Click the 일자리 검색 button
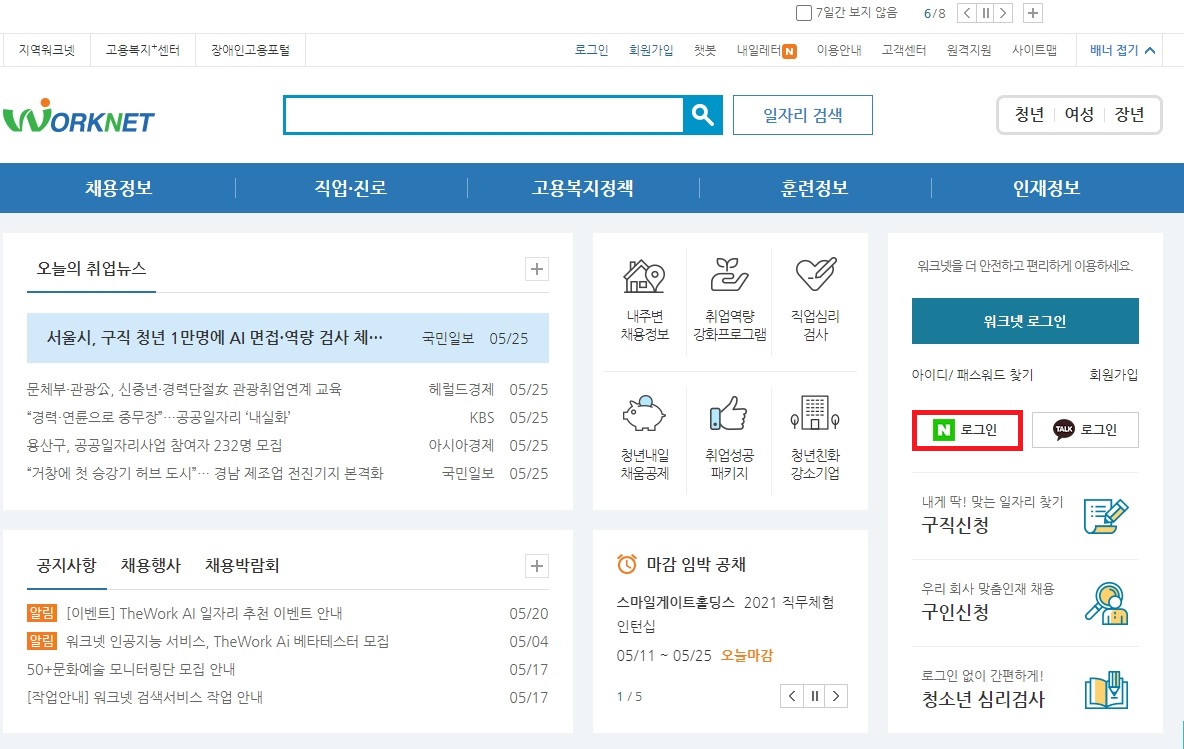 (x=803, y=115)
